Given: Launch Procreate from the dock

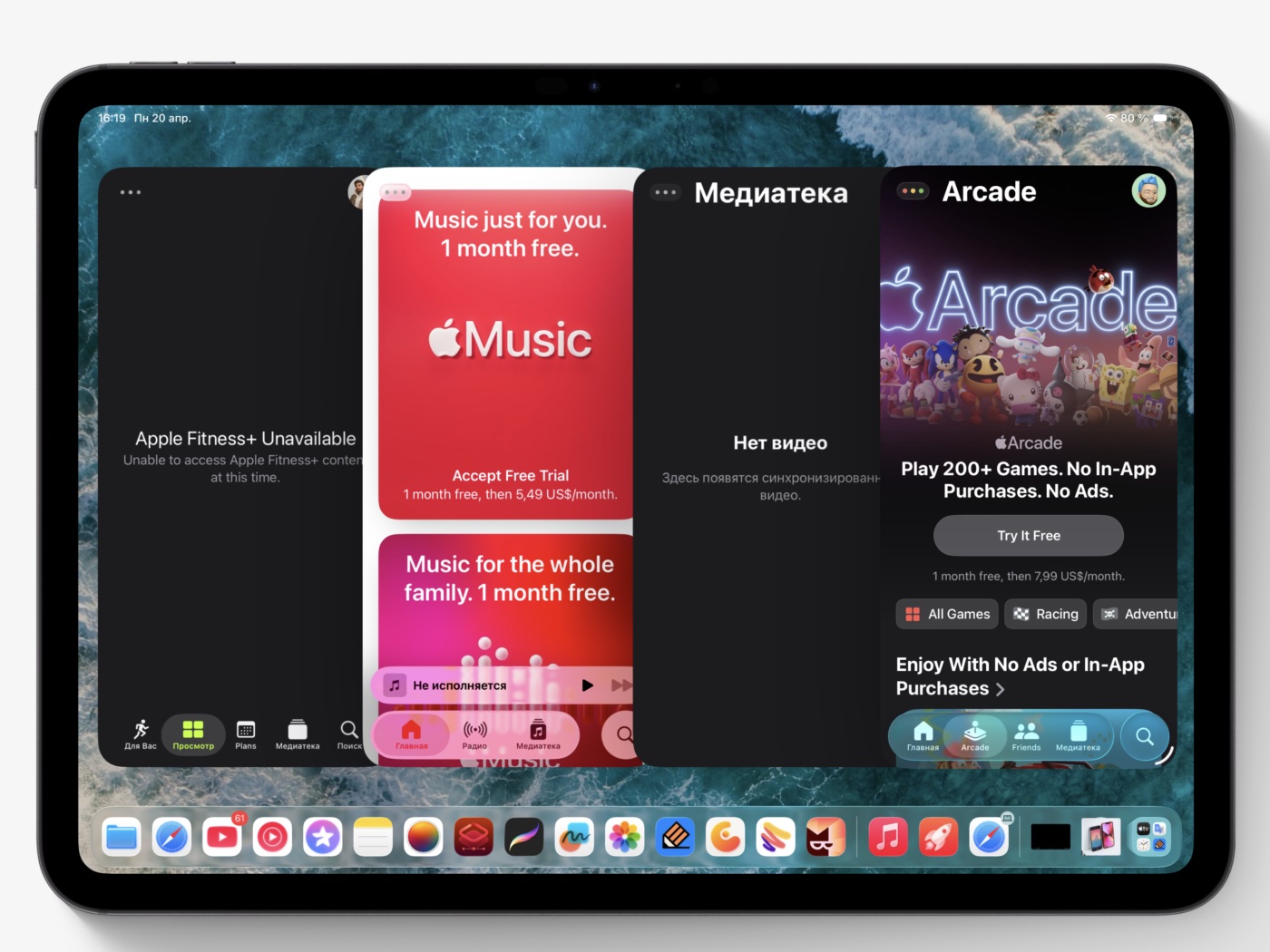Looking at the screenshot, I should [x=524, y=837].
